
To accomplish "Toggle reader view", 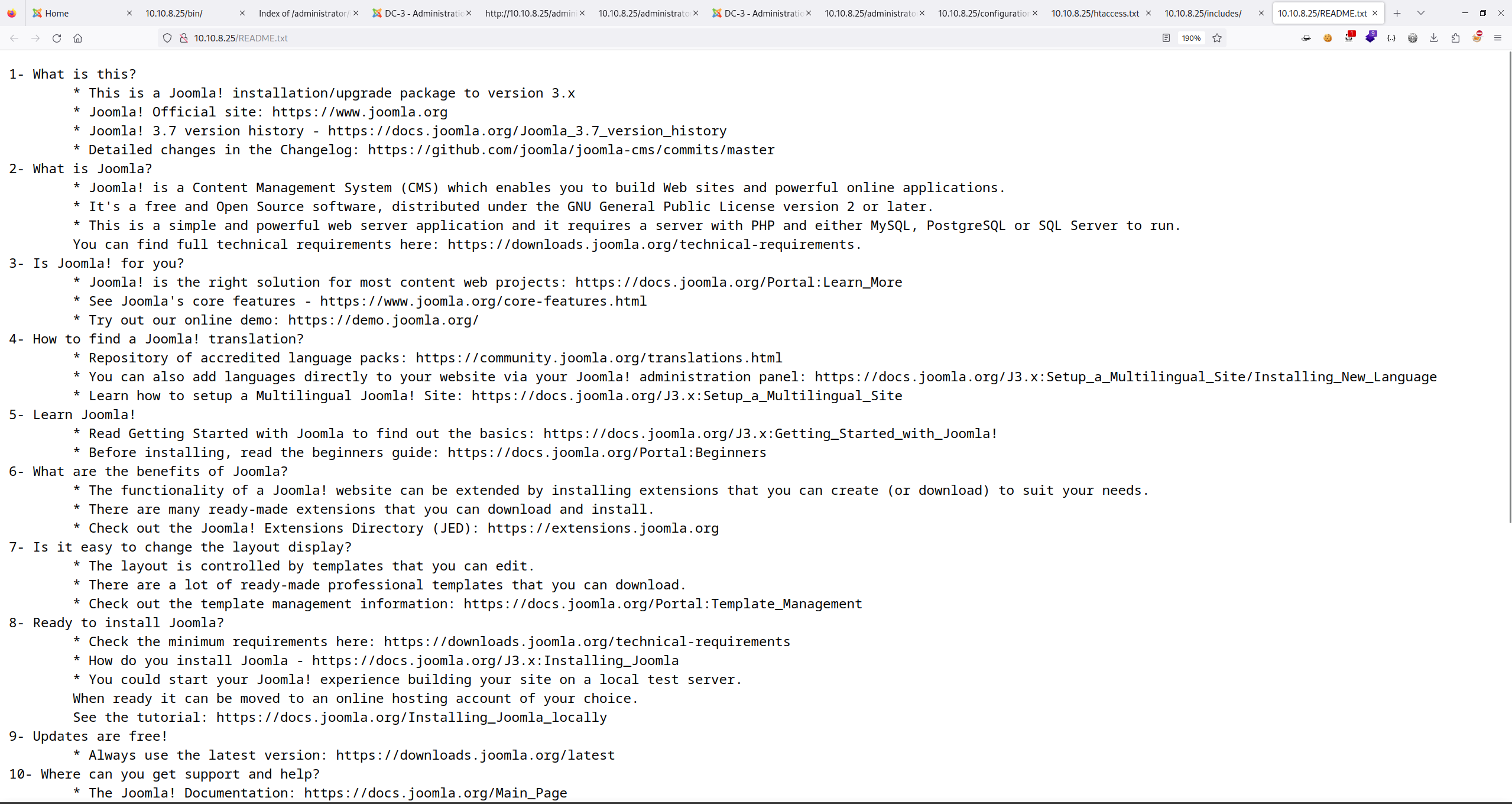I will 1166,38.
